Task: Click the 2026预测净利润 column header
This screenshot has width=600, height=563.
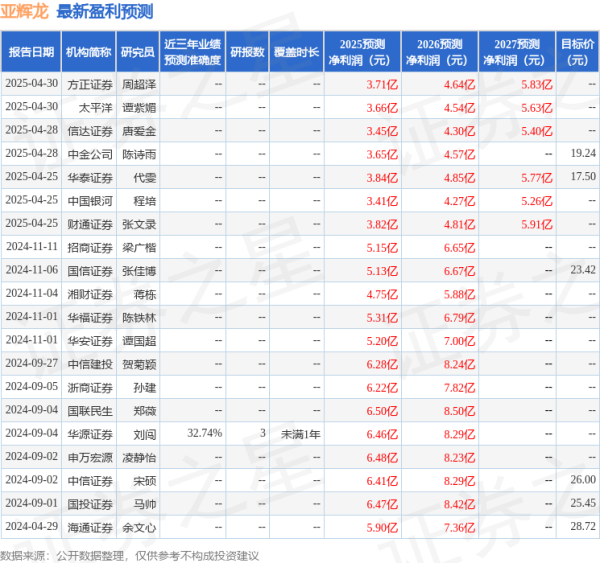Action: coord(440,52)
